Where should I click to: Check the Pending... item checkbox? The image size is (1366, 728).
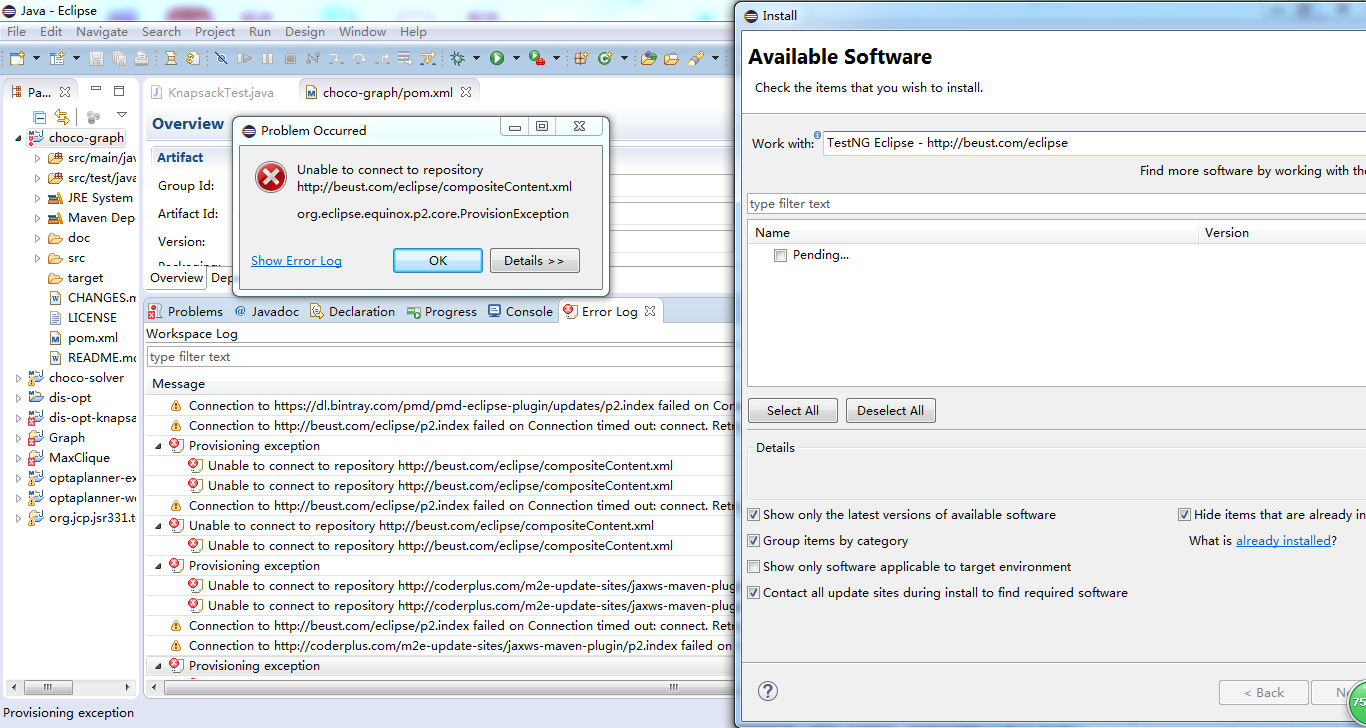(780, 255)
